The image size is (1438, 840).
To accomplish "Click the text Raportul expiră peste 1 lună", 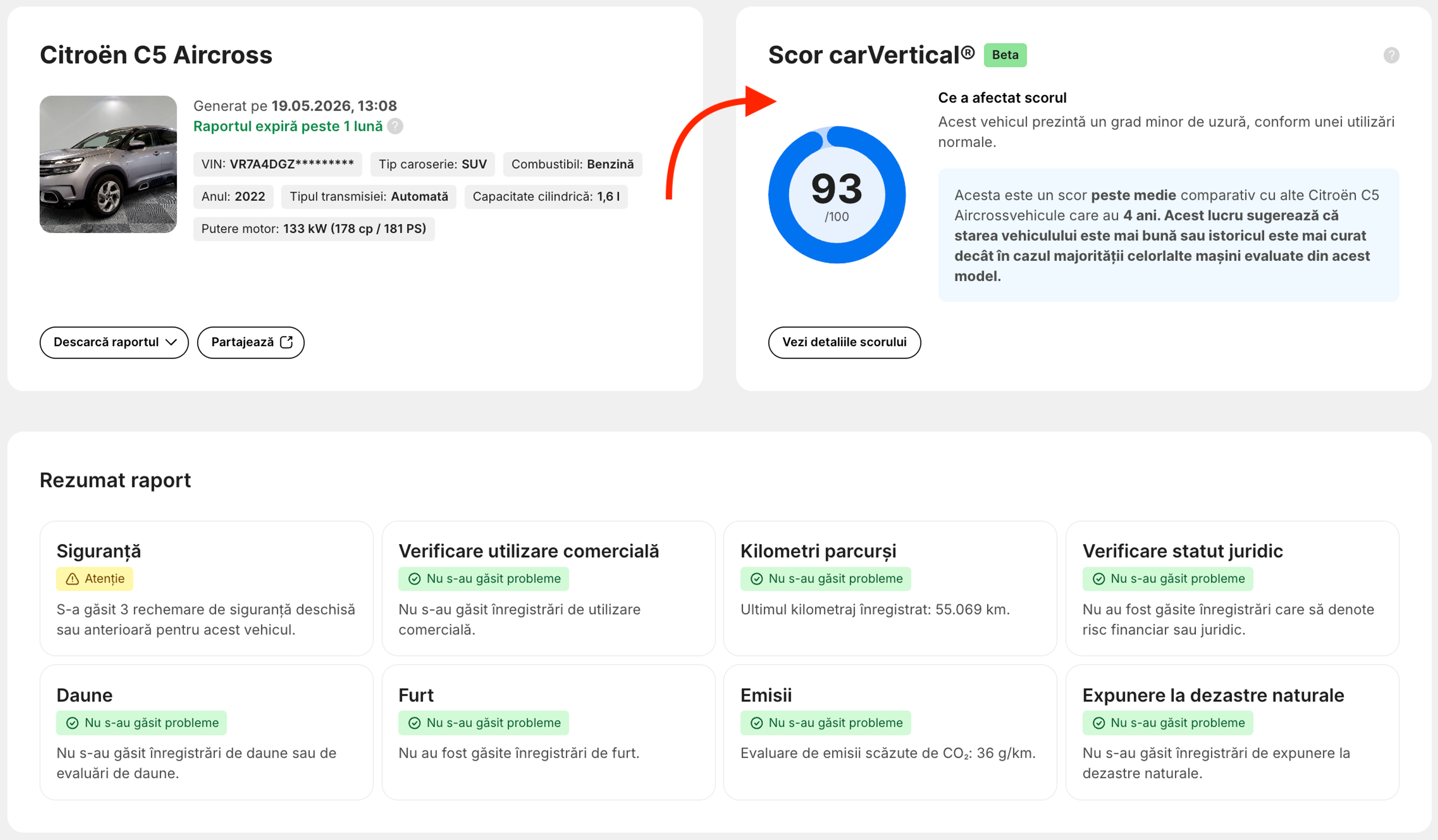I will 288,126.
